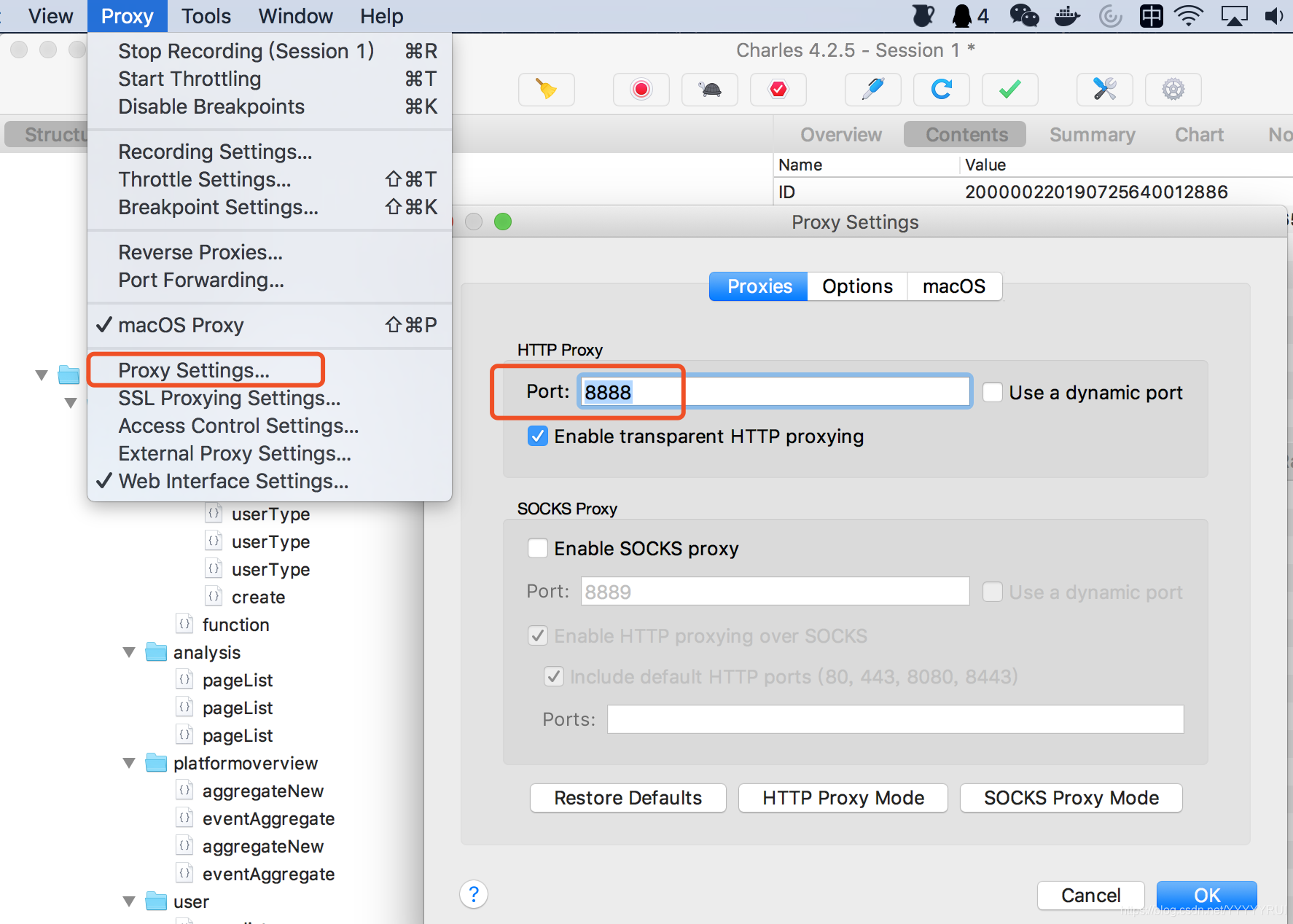This screenshot has height=924, width=1293.
Task: Click the red record button in toolbar
Action: (x=641, y=90)
